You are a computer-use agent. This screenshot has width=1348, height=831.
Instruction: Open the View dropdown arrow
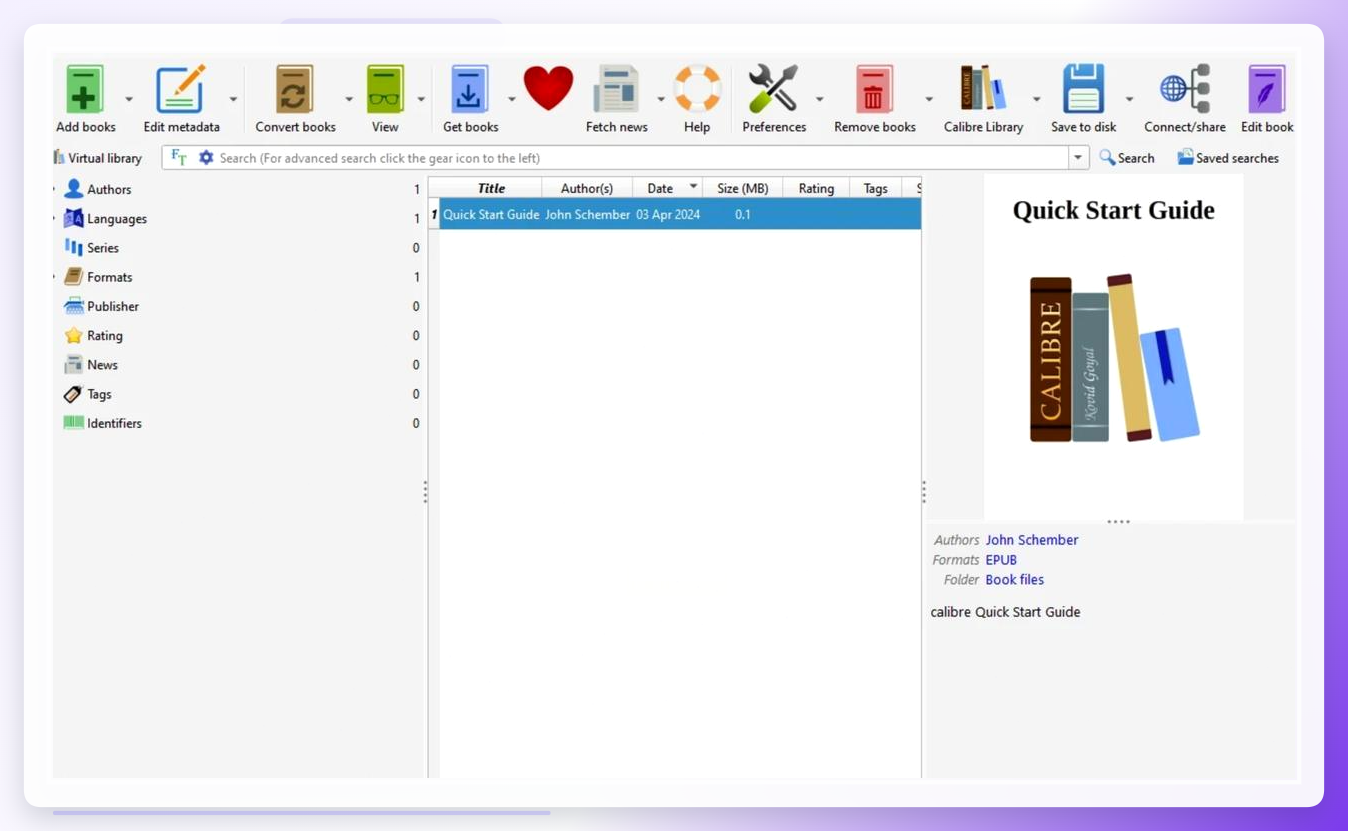click(421, 99)
